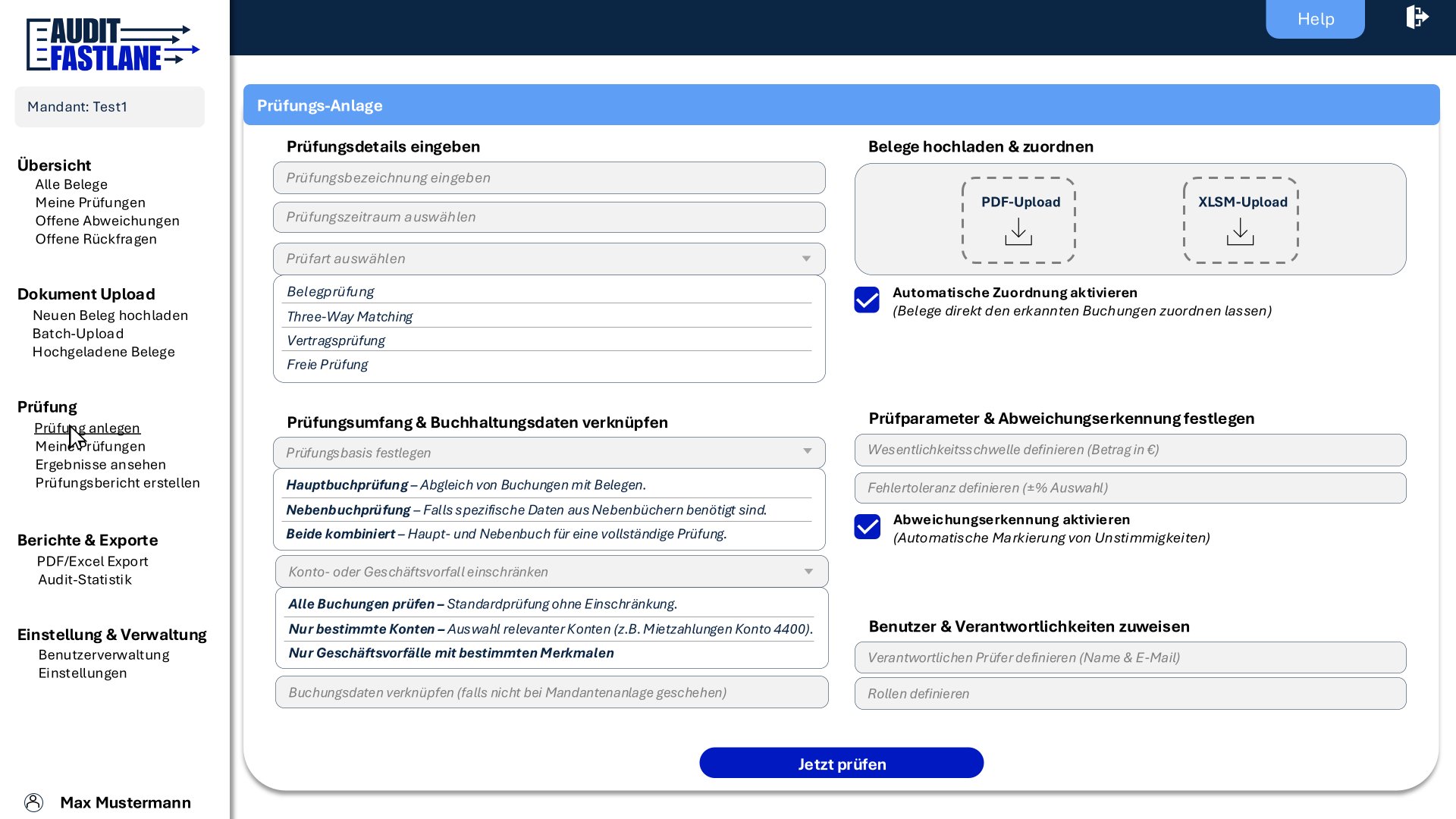
Task: Go to Neuen Beleg hochladen
Action: tap(110, 315)
